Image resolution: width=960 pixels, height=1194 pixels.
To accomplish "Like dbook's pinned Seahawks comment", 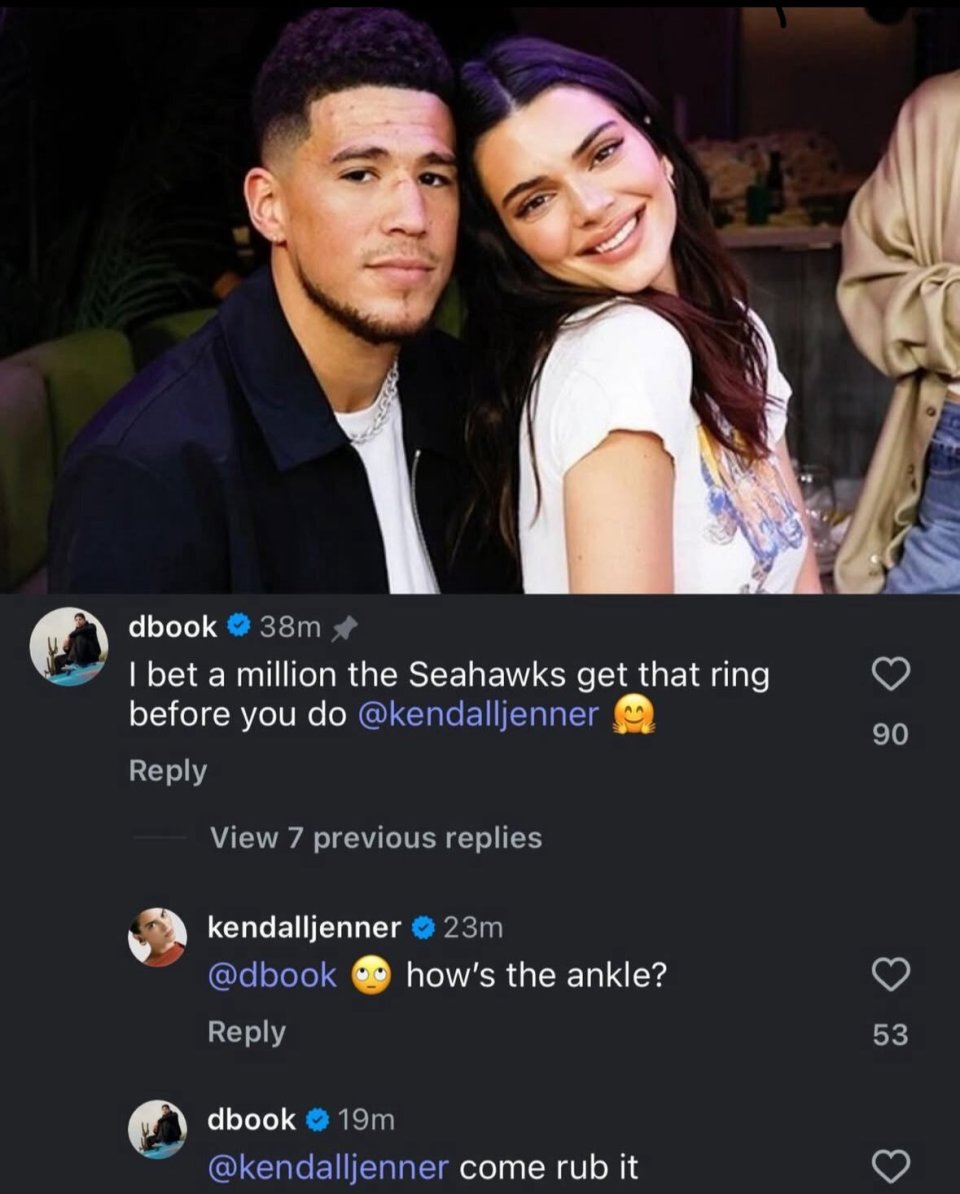I will point(891,675).
